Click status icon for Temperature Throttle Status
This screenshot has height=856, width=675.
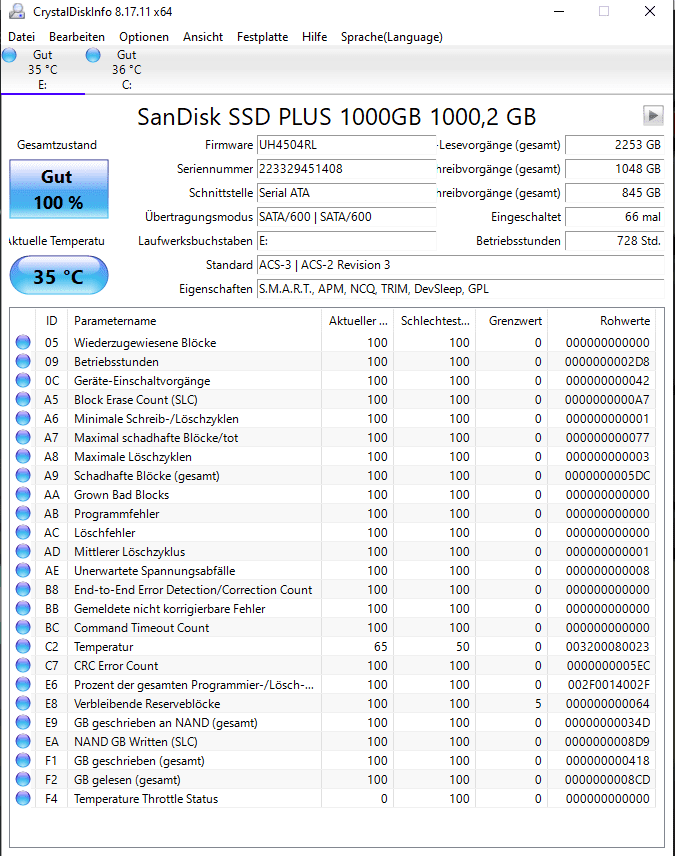coord(23,798)
